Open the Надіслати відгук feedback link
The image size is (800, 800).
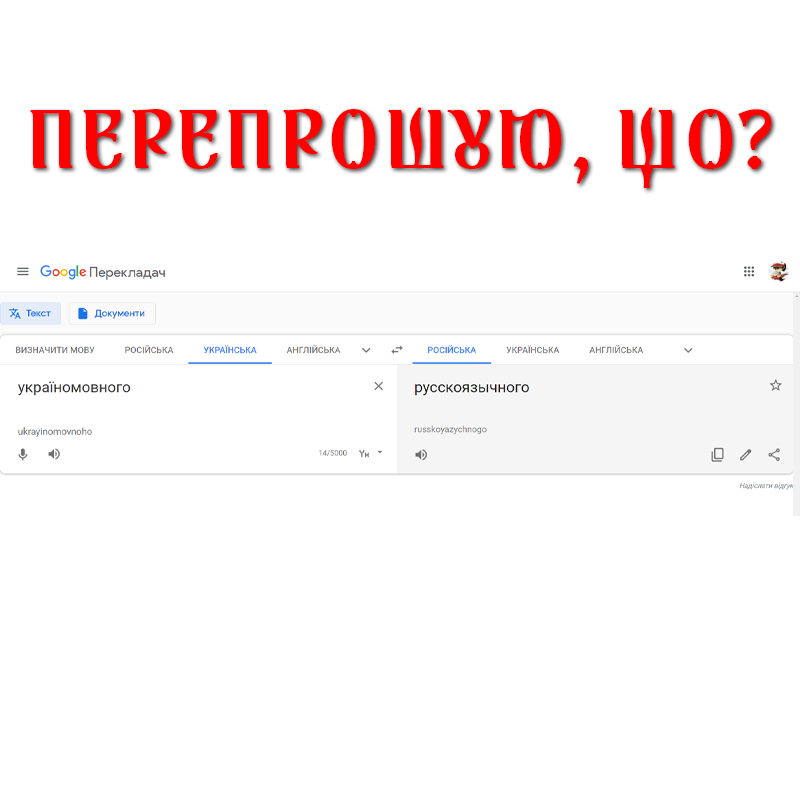tap(766, 486)
